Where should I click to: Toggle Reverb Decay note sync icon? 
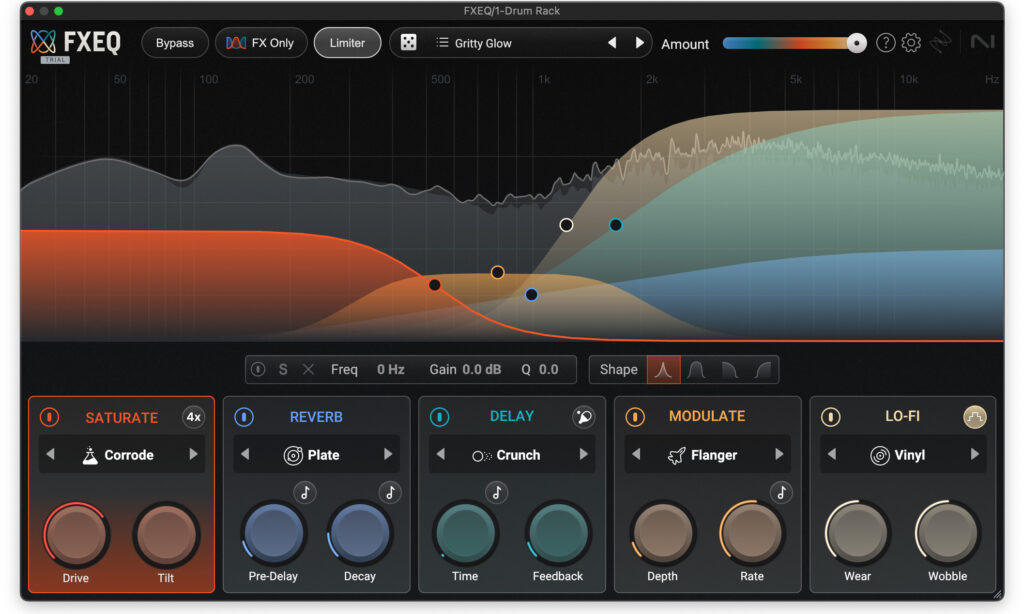[390, 492]
